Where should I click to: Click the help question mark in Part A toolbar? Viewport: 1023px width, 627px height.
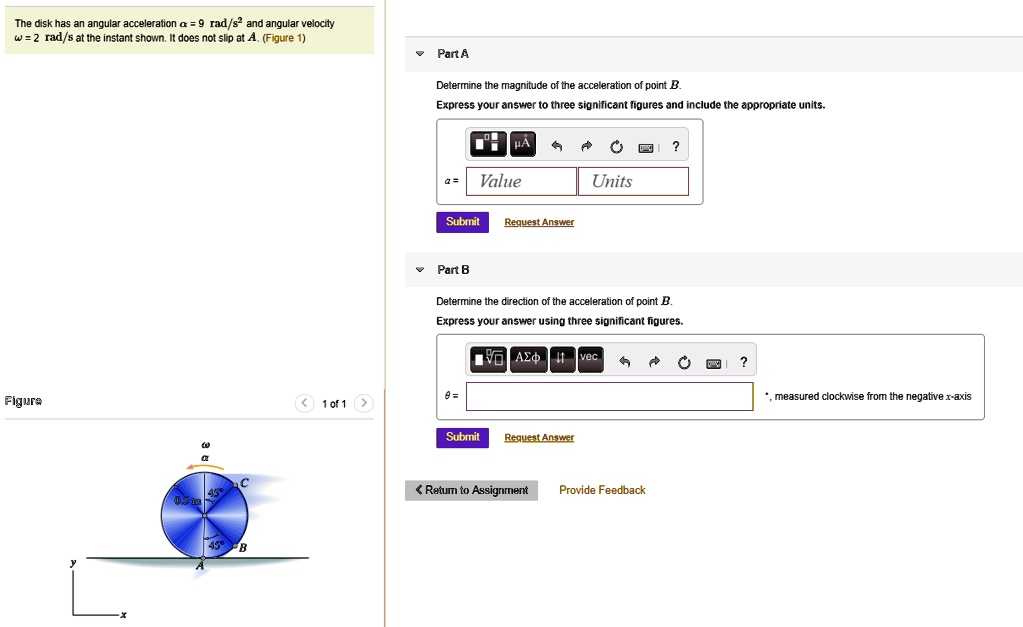pos(675,145)
